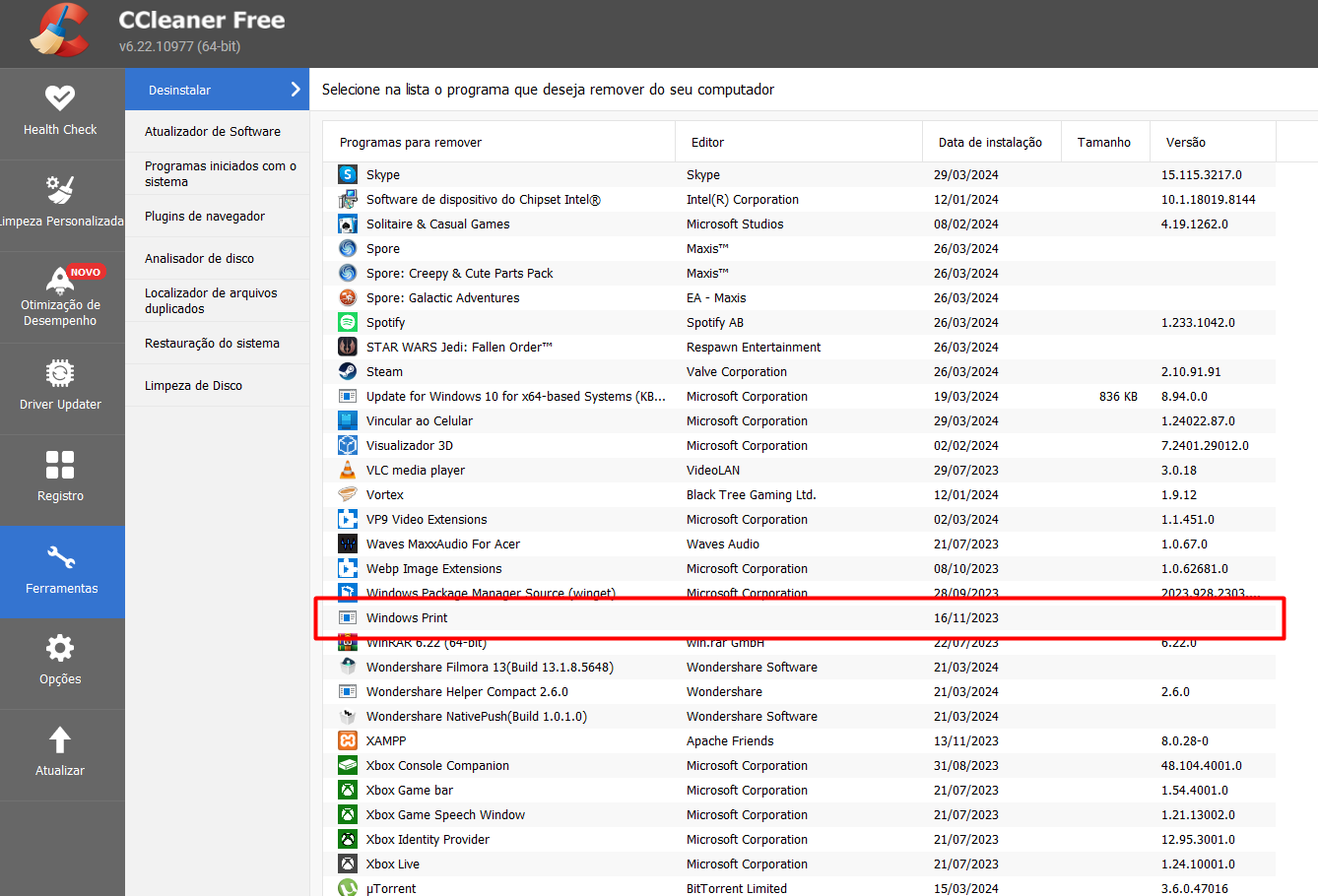This screenshot has height=896, width=1318.
Task: Click editor Valve Corporation
Action: [737, 371]
